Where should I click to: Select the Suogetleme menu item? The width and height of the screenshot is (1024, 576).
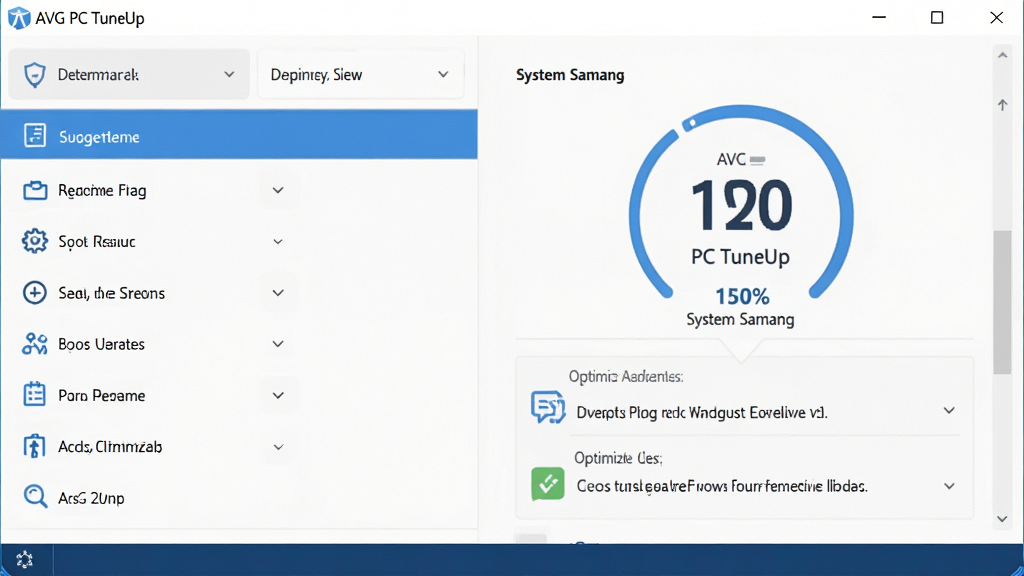[x=239, y=135]
